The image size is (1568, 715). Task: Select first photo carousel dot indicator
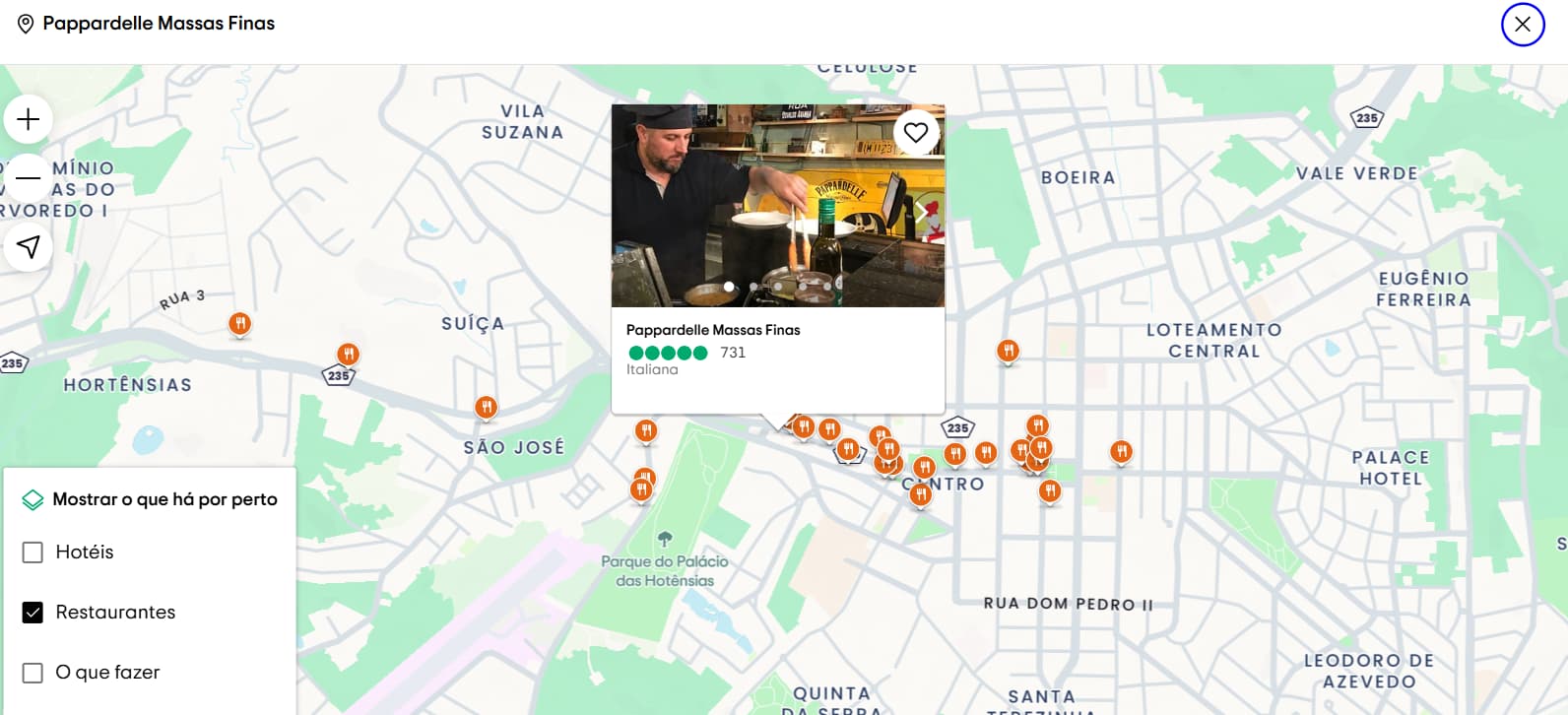click(729, 287)
